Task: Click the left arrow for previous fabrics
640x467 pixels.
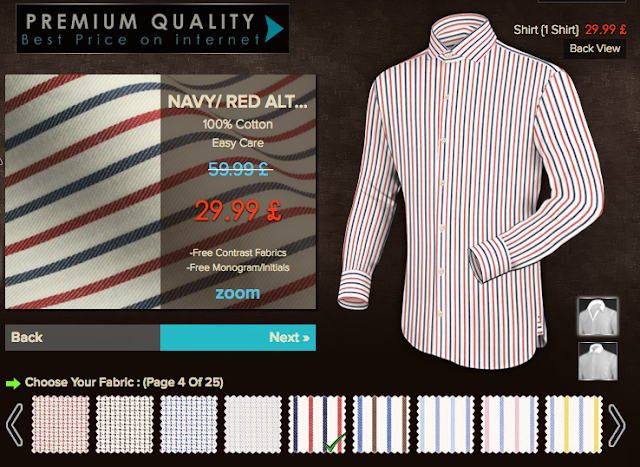Action: click(15, 425)
